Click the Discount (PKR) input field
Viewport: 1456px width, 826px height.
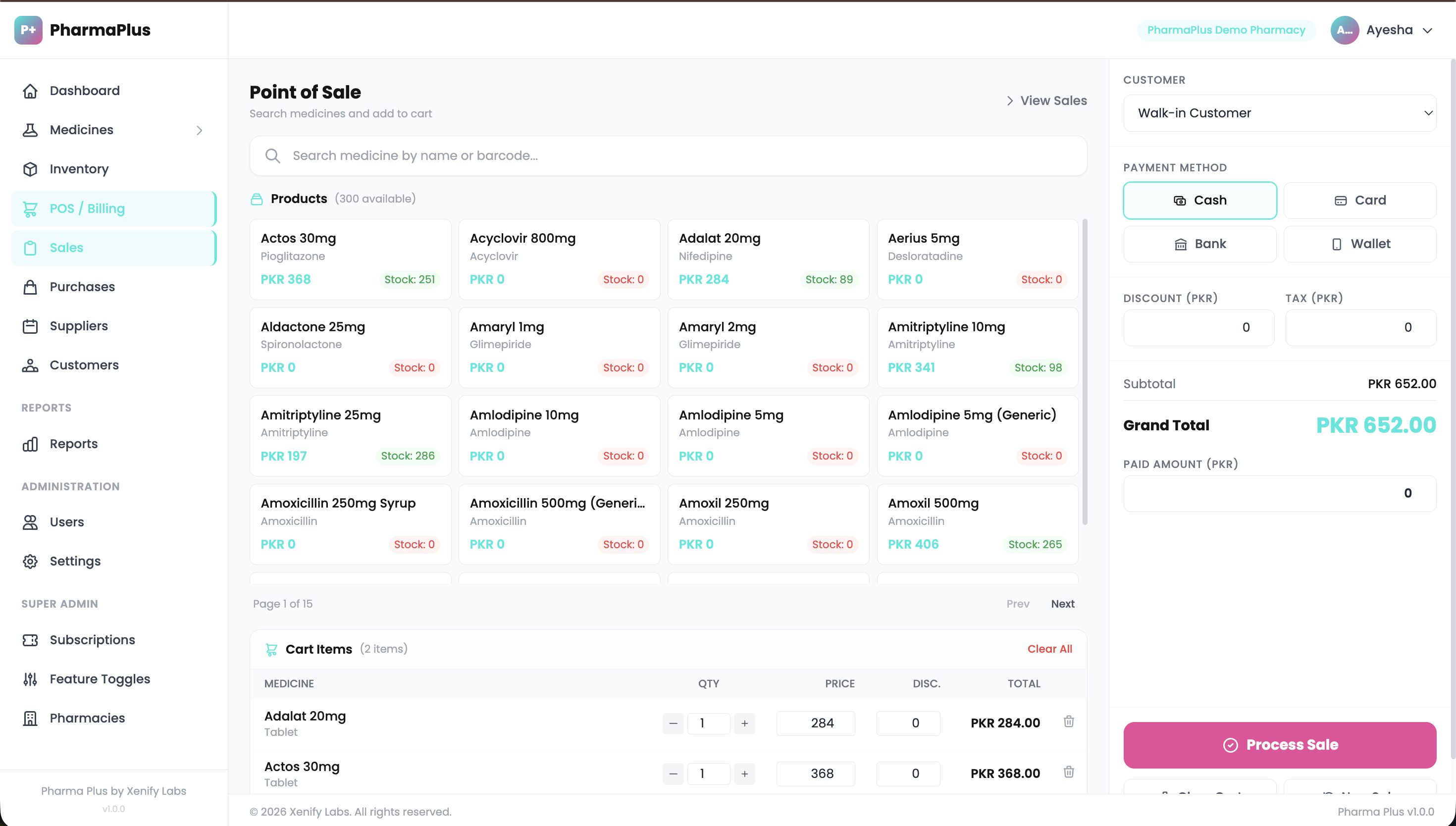click(1198, 327)
